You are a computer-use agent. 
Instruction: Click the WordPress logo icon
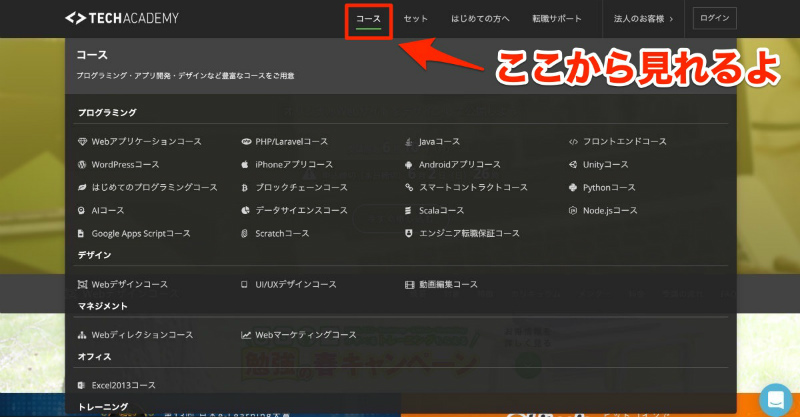pos(82,165)
